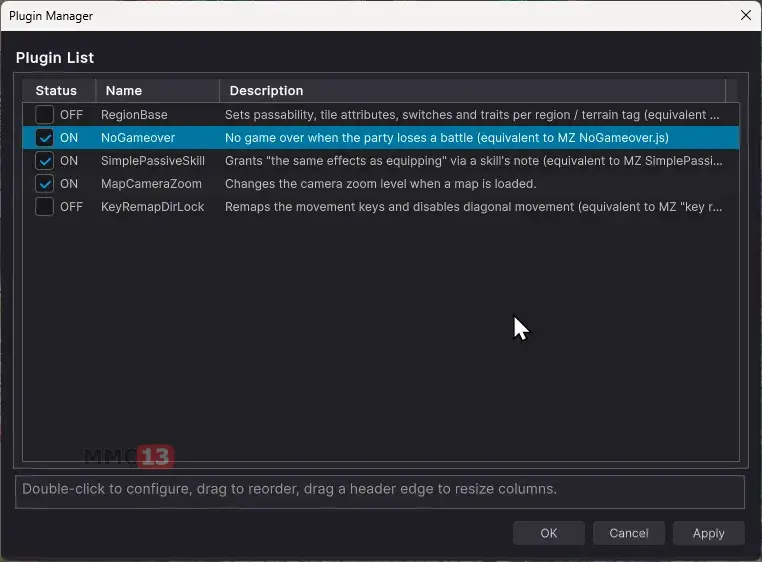Click the ON status text of MapCameraZoom
The width and height of the screenshot is (762, 562).
69,184
